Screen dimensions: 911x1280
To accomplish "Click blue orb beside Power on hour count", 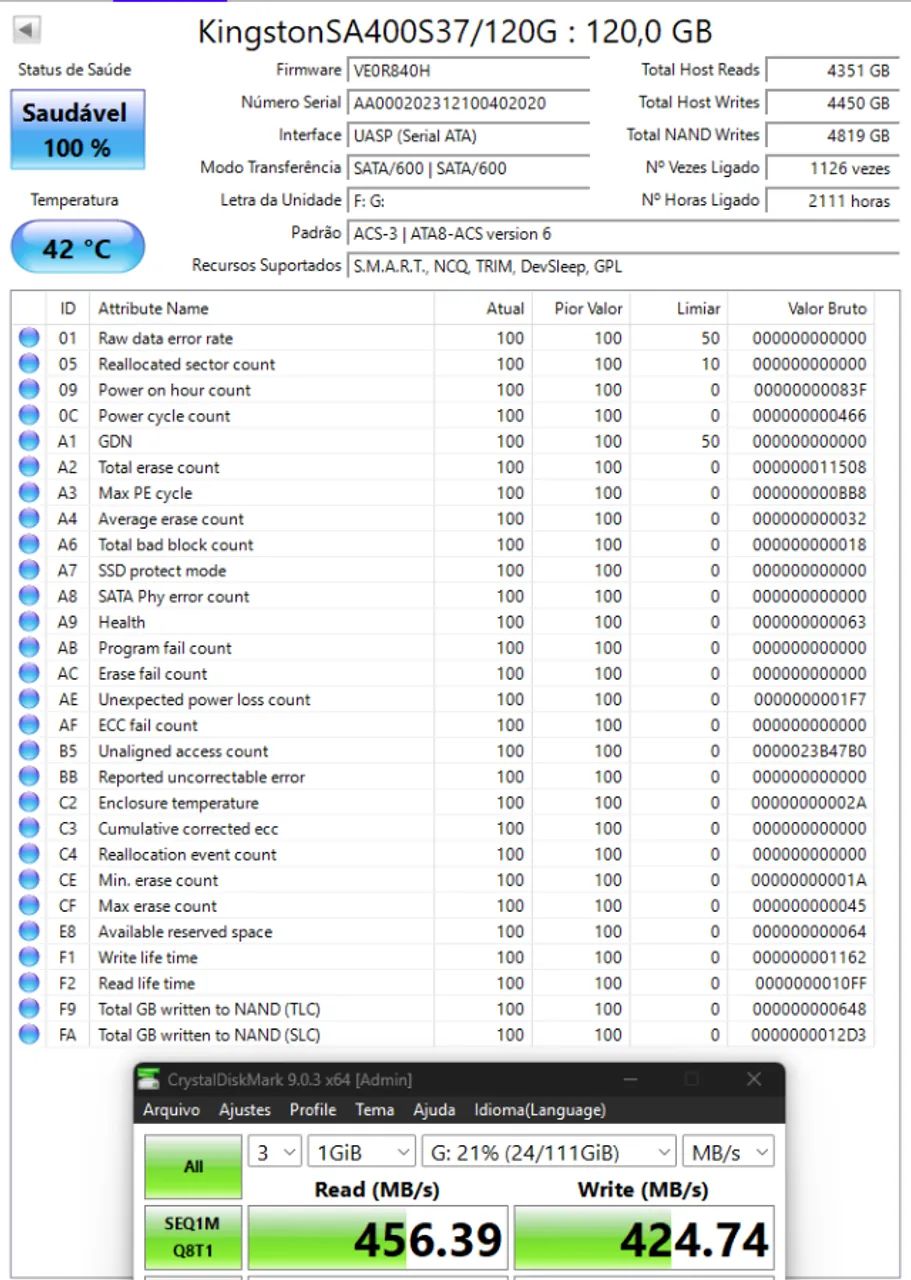I will coord(29,390).
